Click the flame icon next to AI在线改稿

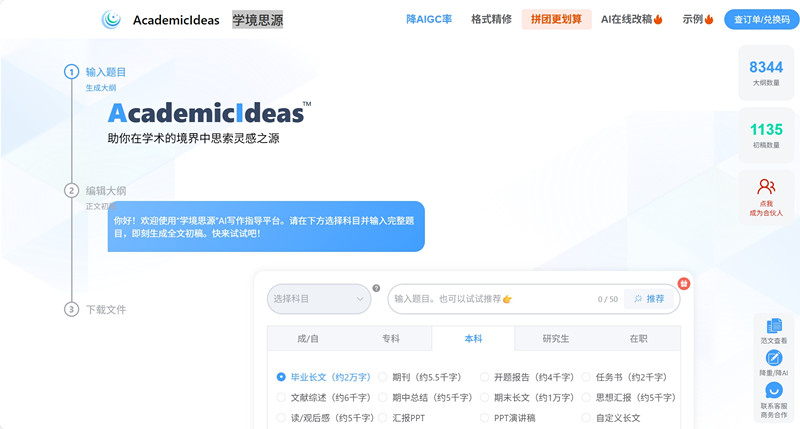[658, 19]
